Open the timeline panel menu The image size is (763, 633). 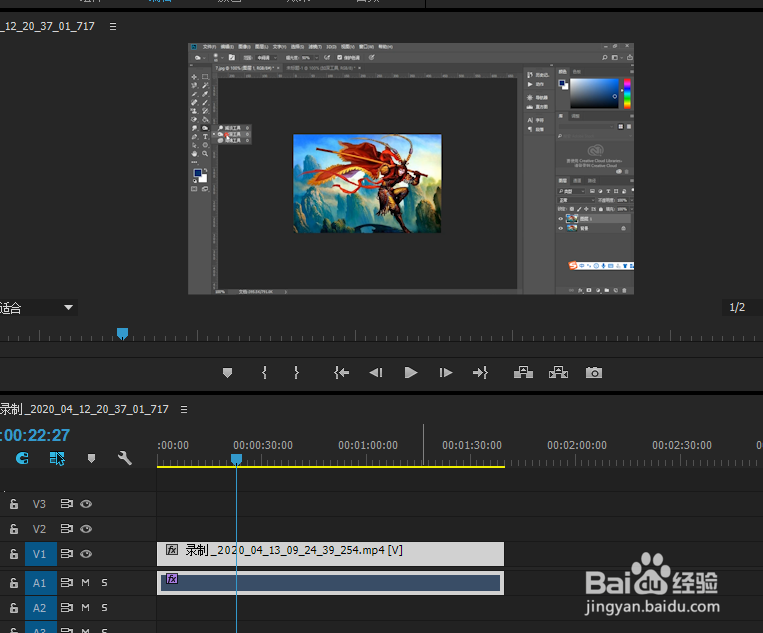(x=184, y=410)
